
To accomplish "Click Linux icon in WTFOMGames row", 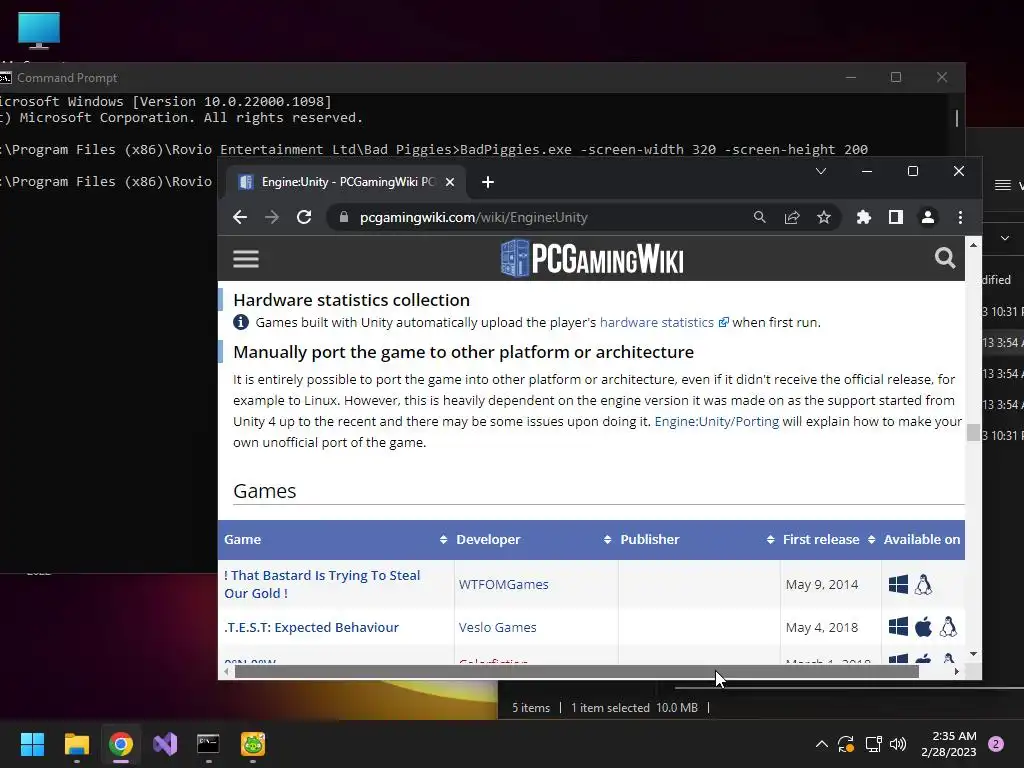I will point(923,584).
